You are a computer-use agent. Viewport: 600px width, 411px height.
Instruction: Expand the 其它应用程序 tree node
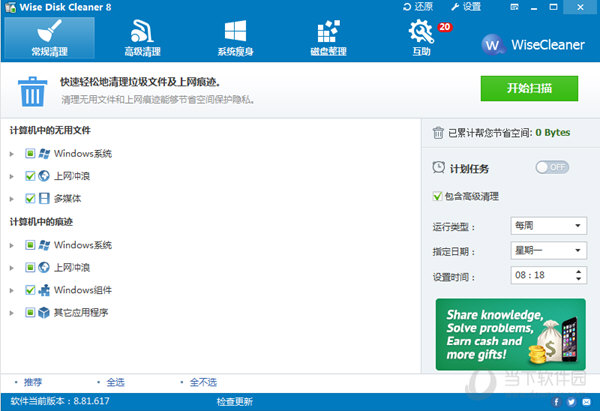11,313
